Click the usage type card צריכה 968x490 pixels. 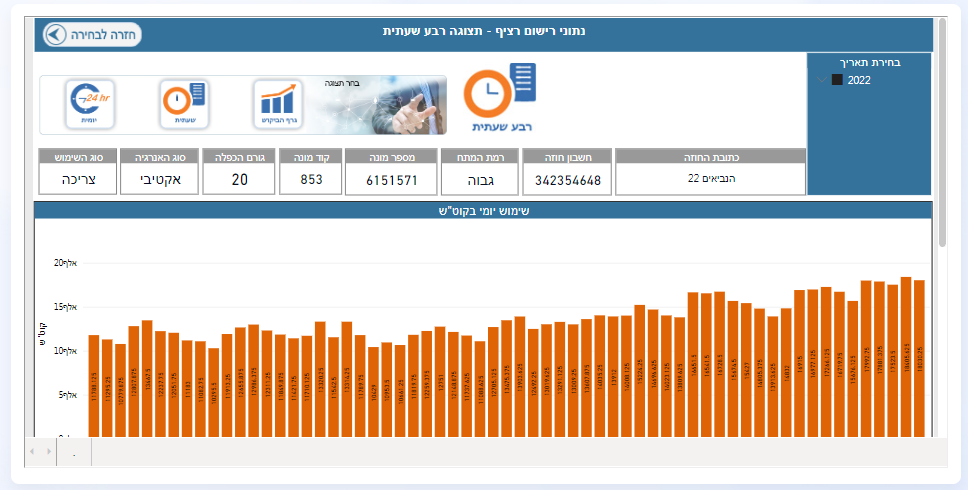click(77, 180)
